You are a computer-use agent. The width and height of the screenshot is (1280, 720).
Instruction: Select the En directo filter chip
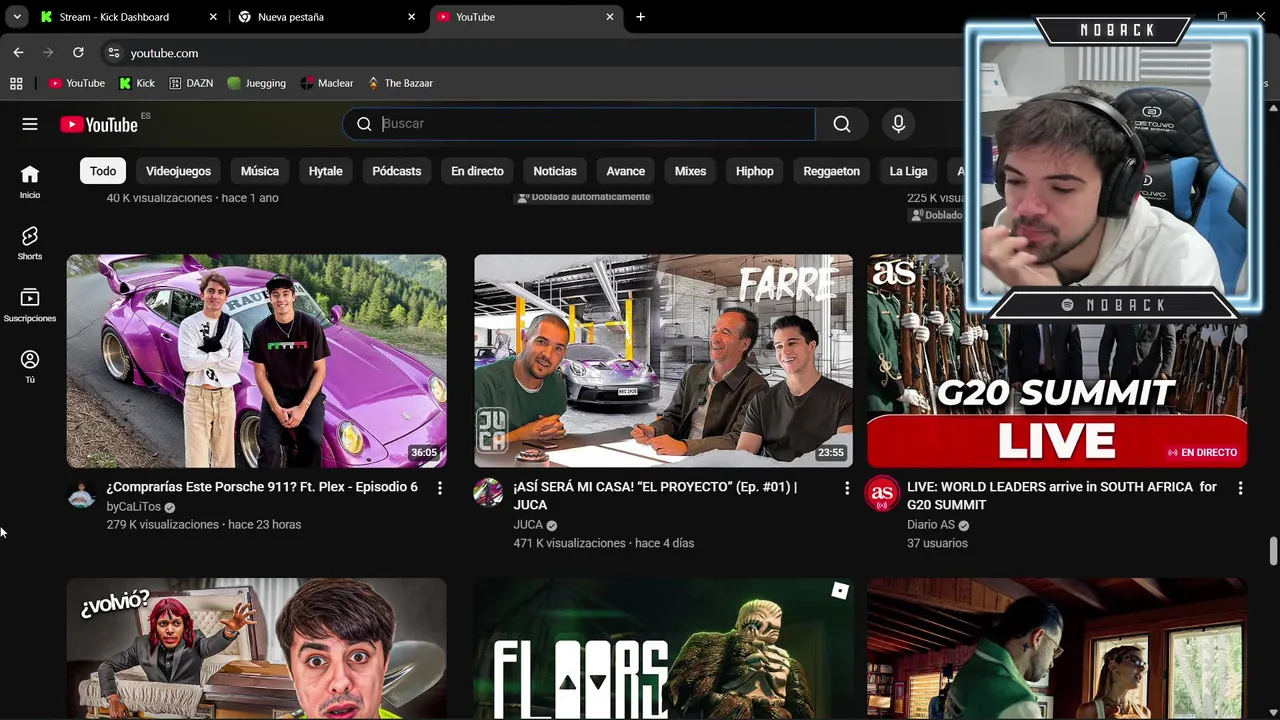tap(477, 171)
